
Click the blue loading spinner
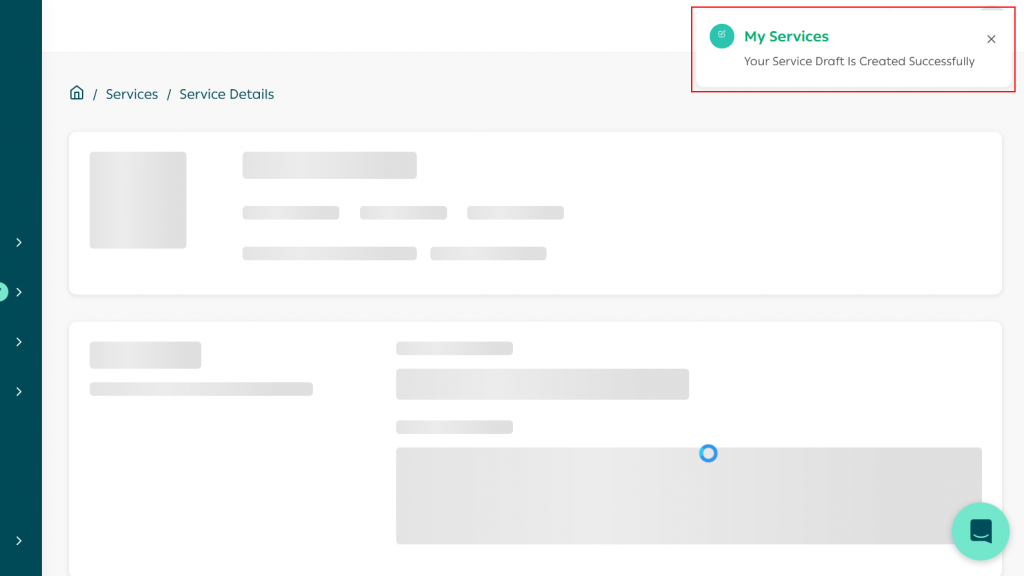point(708,453)
